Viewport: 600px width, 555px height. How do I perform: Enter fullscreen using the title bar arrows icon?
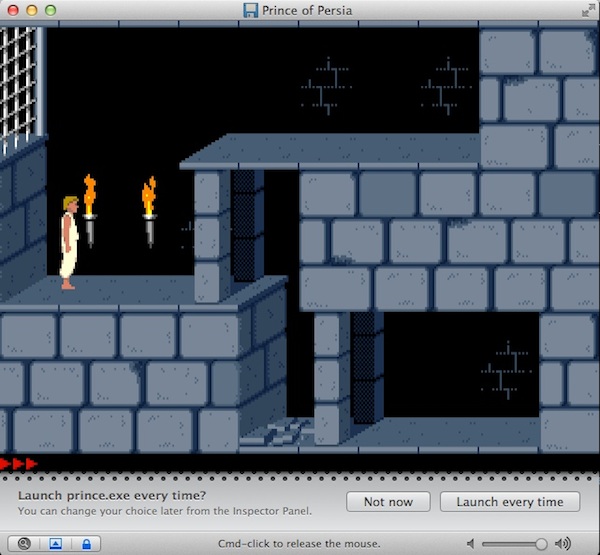(588, 10)
